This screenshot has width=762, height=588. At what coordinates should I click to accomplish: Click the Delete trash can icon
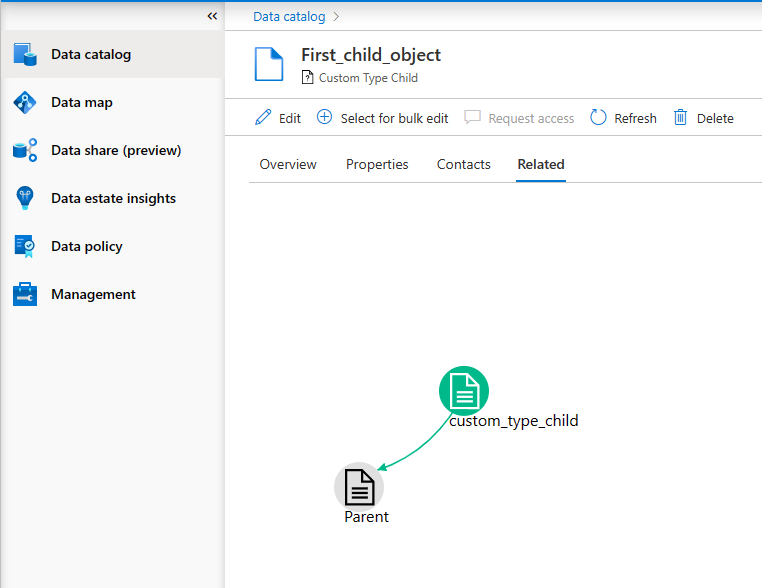[681, 118]
